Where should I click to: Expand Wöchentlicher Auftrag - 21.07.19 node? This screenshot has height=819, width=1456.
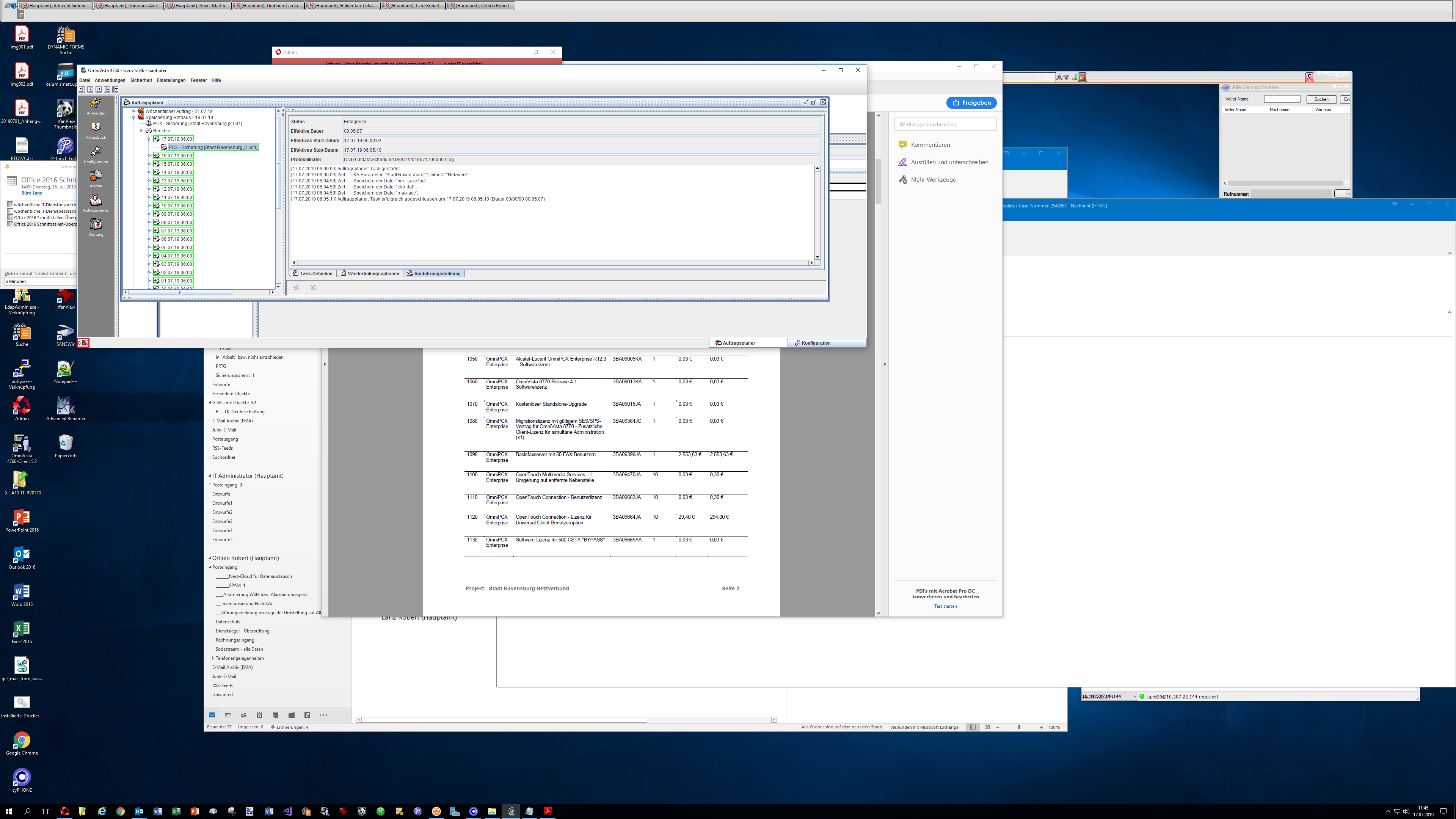134,111
